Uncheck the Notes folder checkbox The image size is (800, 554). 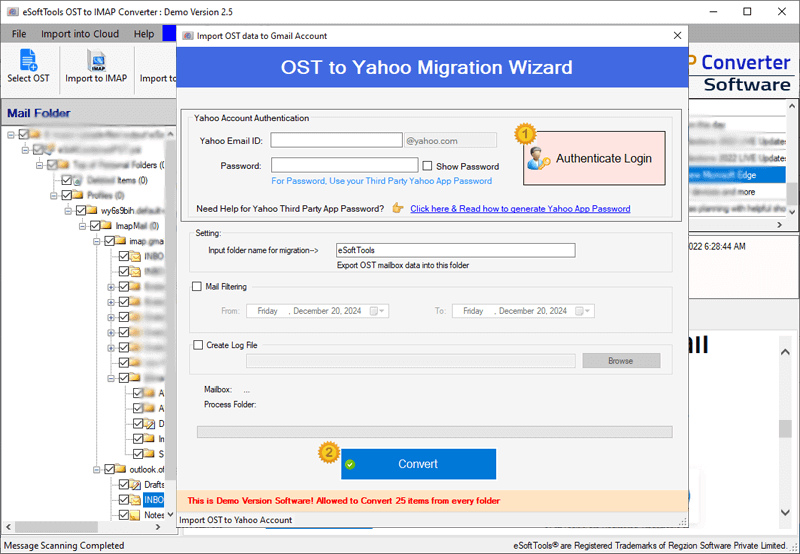[x=123, y=515]
